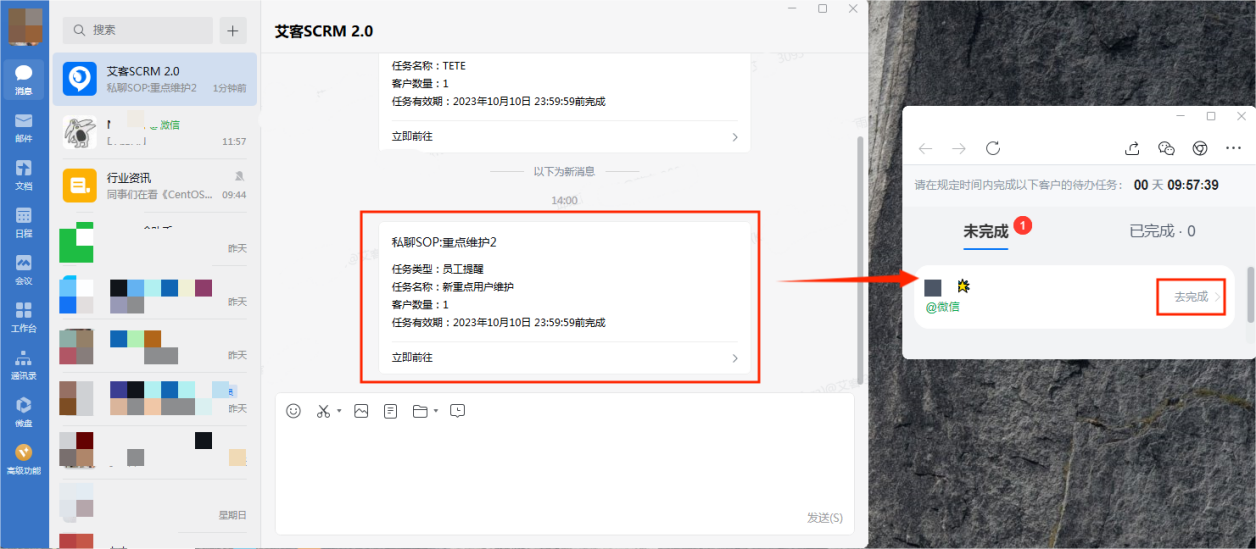
Task: Expand the screenshot scissors dropdown arrow
Action: click(x=339, y=411)
